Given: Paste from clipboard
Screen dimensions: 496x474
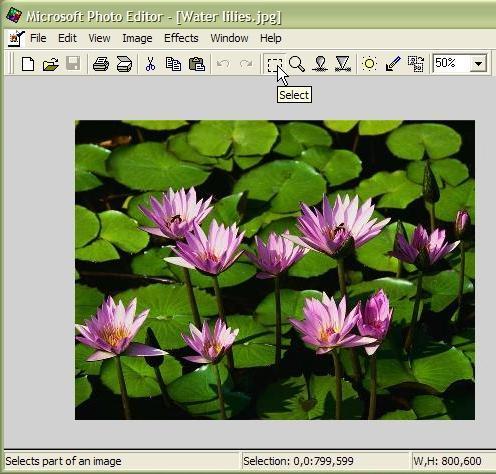Looking at the screenshot, I should pos(197,64).
